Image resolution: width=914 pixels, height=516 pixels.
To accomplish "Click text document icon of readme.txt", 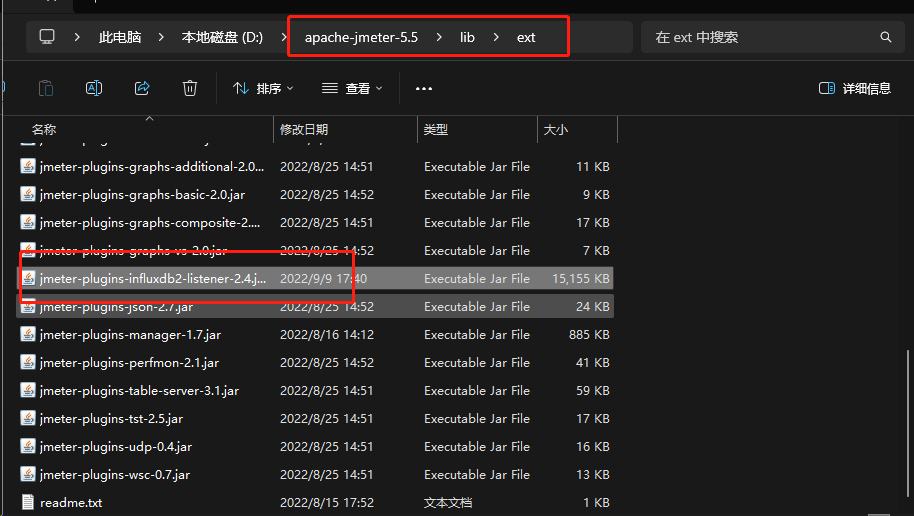I will click(27, 502).
